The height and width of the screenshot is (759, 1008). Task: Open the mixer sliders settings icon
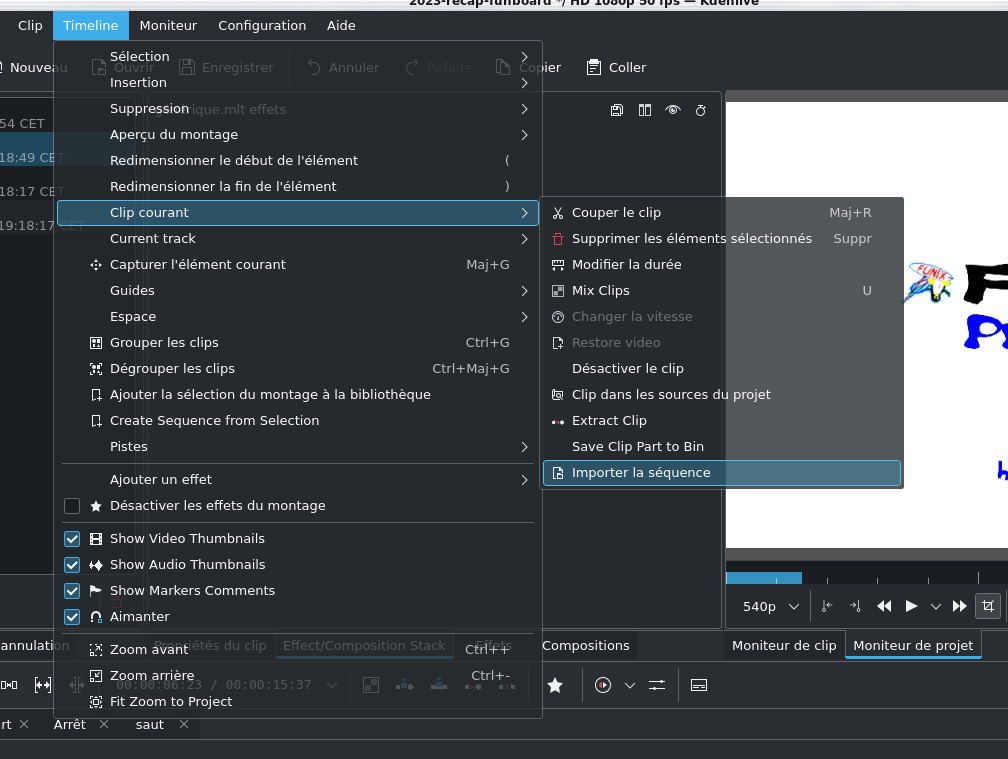657,686
